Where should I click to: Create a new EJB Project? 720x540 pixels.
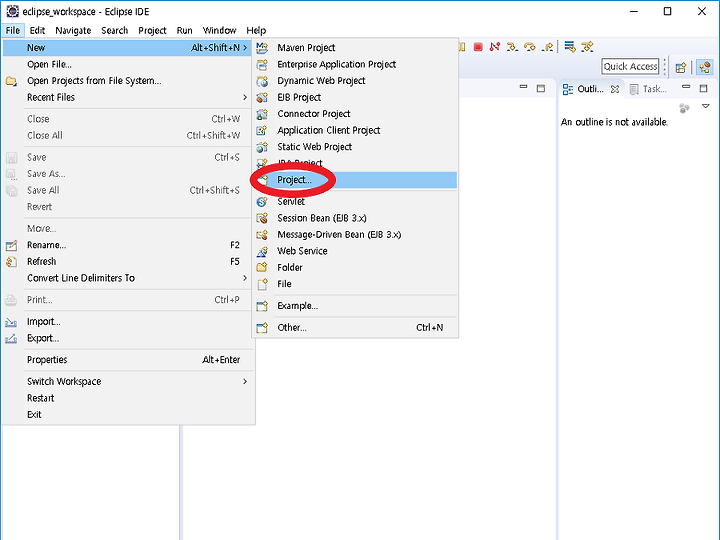[355, 97]
